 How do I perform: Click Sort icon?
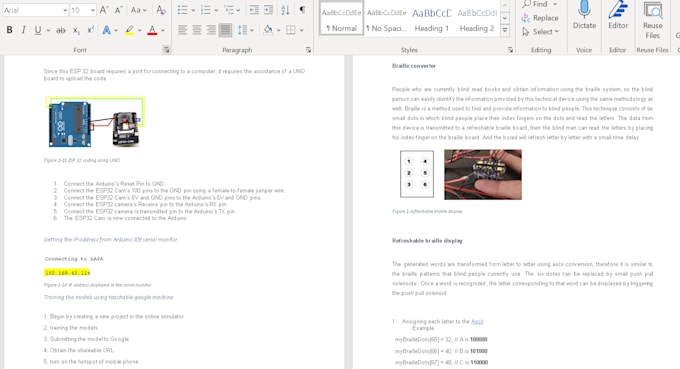point(285,10)
